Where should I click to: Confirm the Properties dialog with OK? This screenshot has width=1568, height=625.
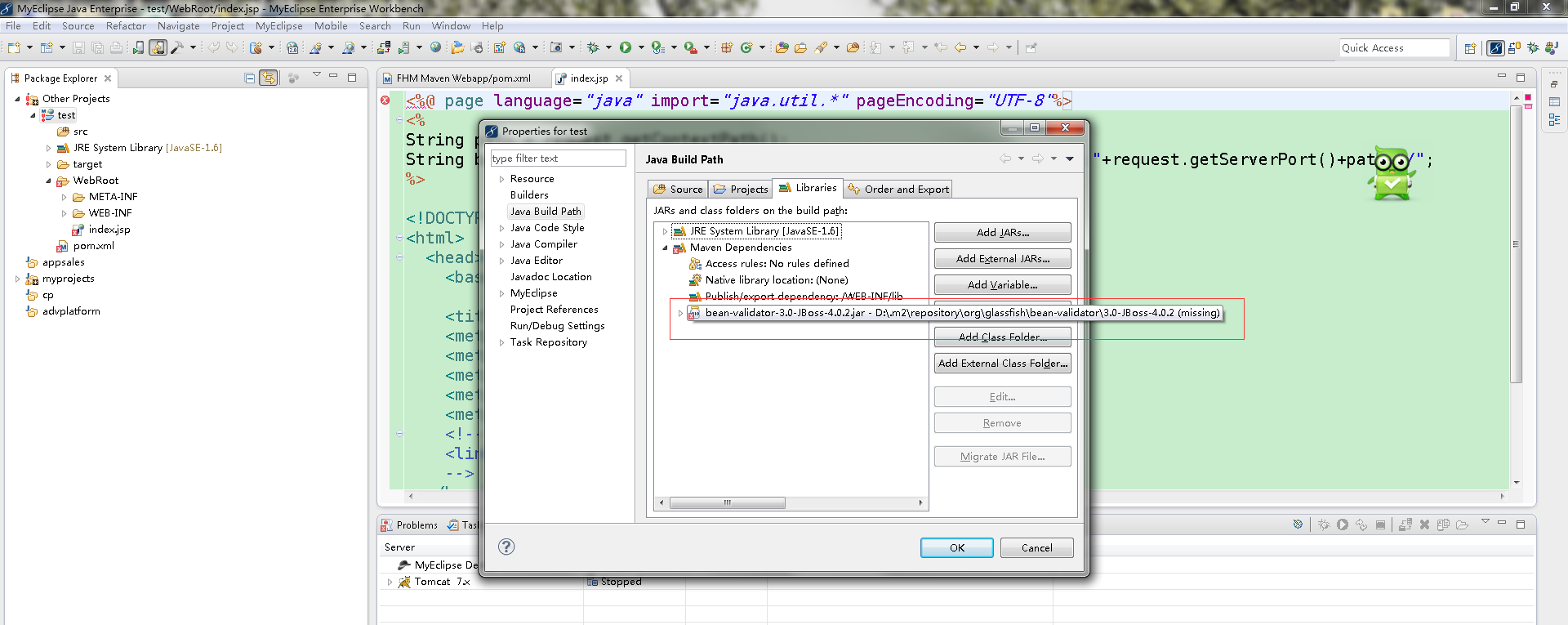click(x=957, y=547)
